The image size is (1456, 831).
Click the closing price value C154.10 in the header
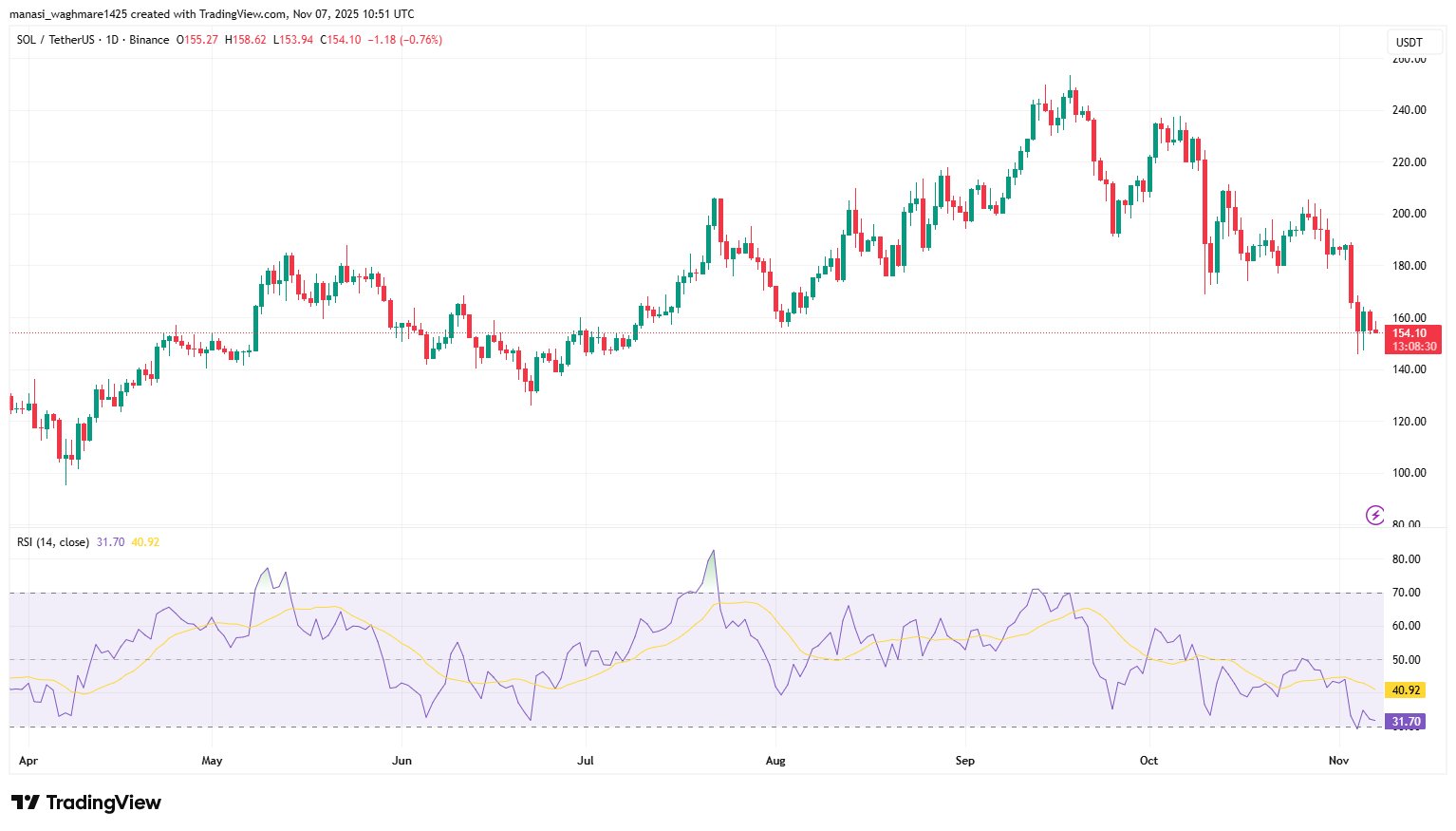coord(340,40)
